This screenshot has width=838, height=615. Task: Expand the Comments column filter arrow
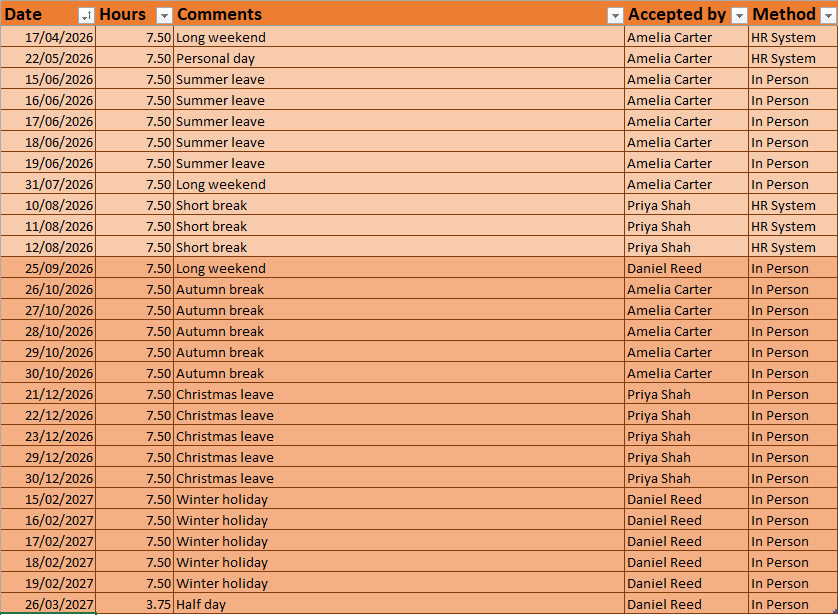(615, 16)
